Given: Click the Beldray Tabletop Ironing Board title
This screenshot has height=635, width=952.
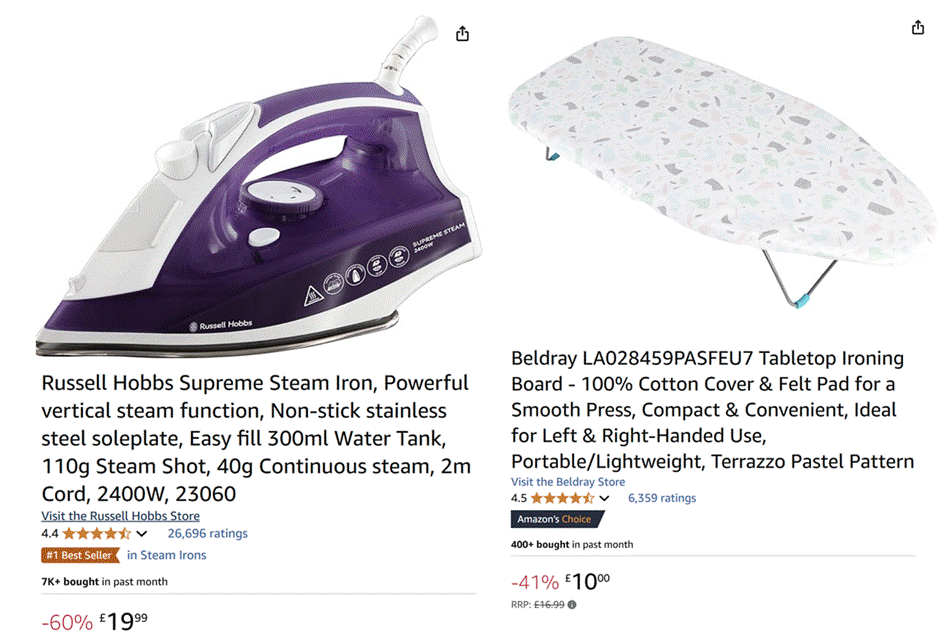Looking at the screenshot, I should 712,410.
